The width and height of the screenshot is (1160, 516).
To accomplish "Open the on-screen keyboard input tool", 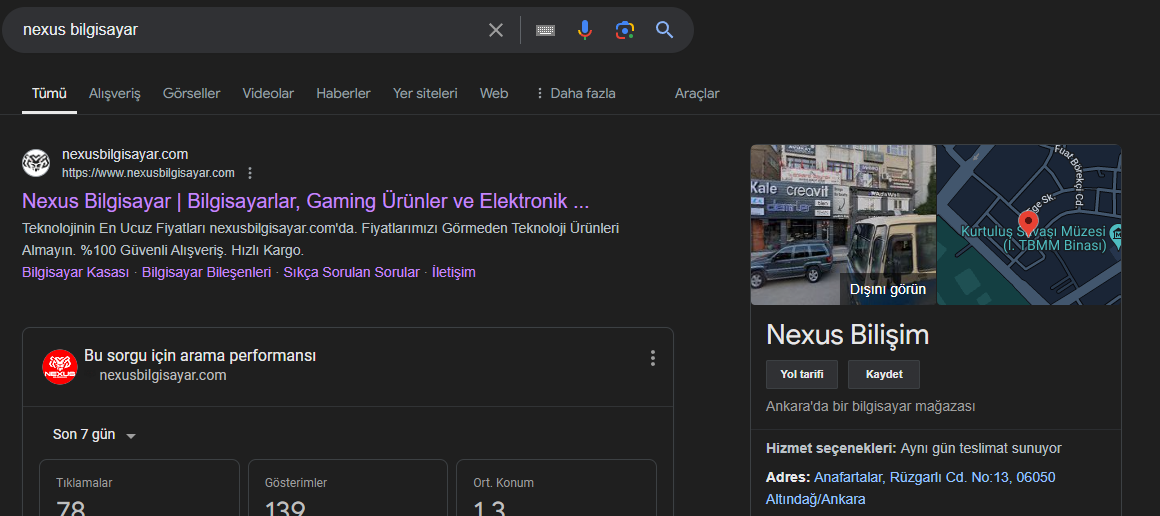I will point(545,30).
